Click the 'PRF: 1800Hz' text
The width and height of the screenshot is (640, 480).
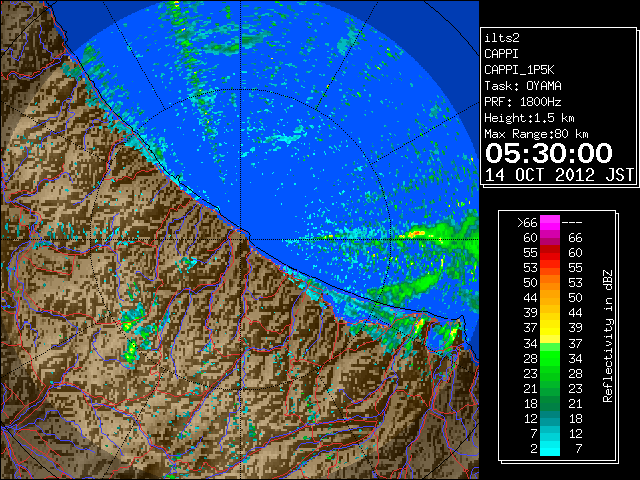coord(522,102)
